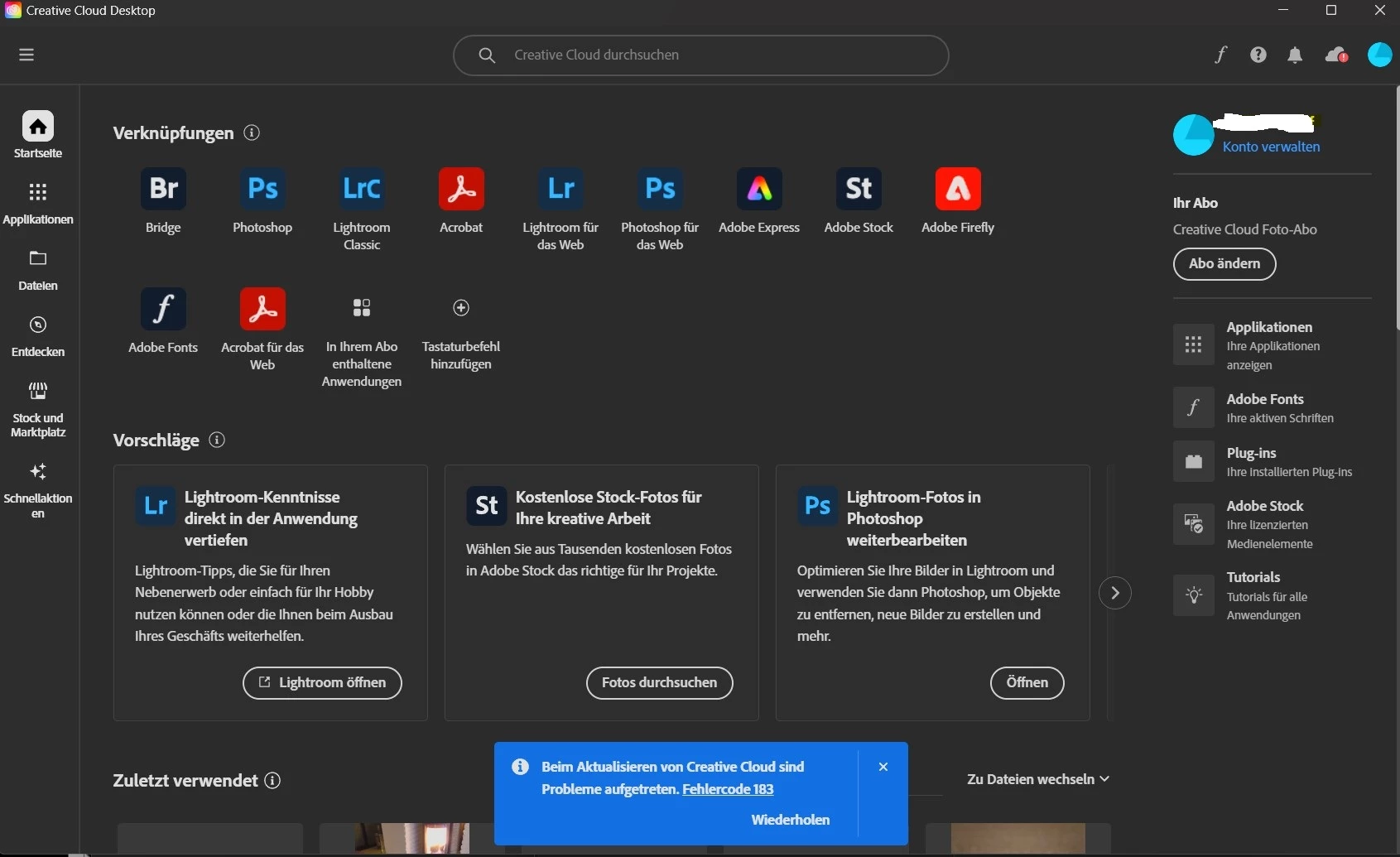Open the hamburger menu
The height and width of the screenshot is (857, 1400).
tap(26, 55)
